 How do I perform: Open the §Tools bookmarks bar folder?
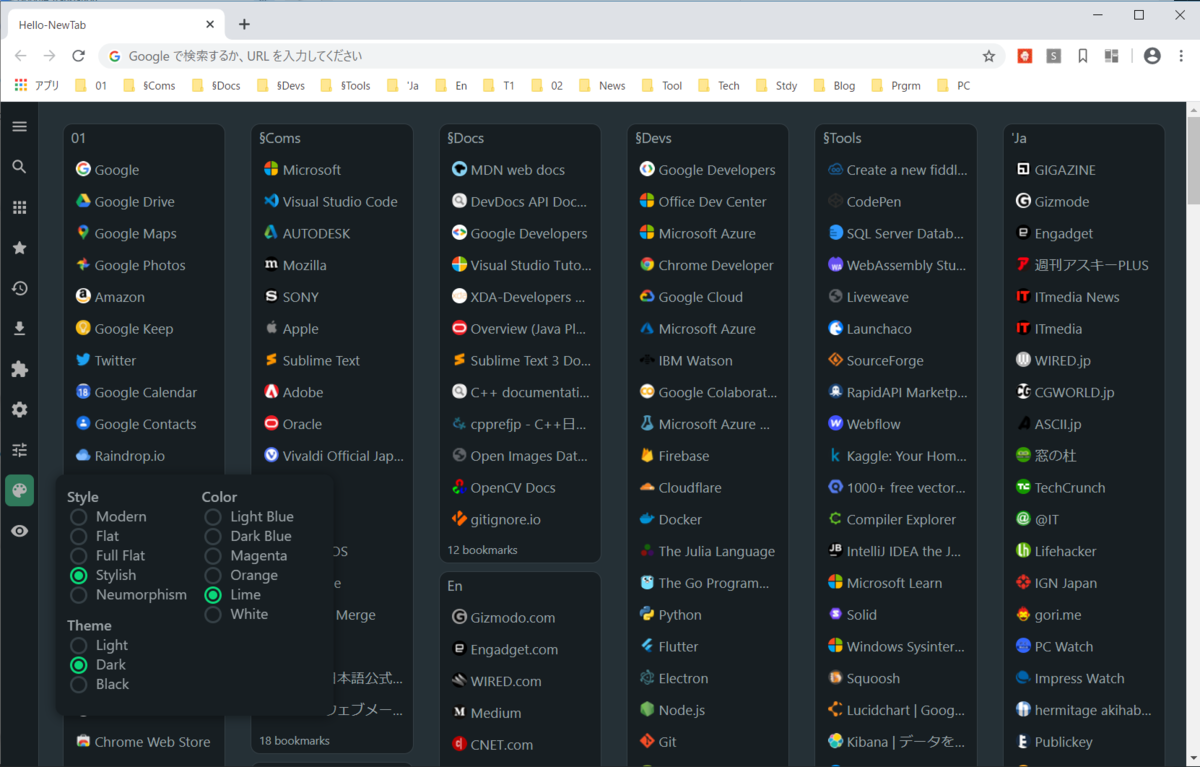point(345,85)
